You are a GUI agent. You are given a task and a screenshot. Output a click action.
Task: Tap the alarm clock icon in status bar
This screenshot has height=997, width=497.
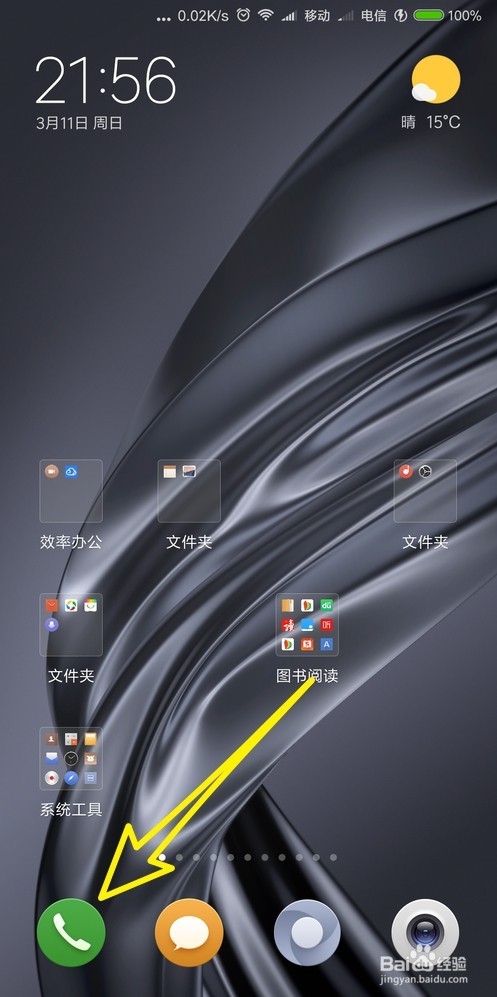coord(243,16)
